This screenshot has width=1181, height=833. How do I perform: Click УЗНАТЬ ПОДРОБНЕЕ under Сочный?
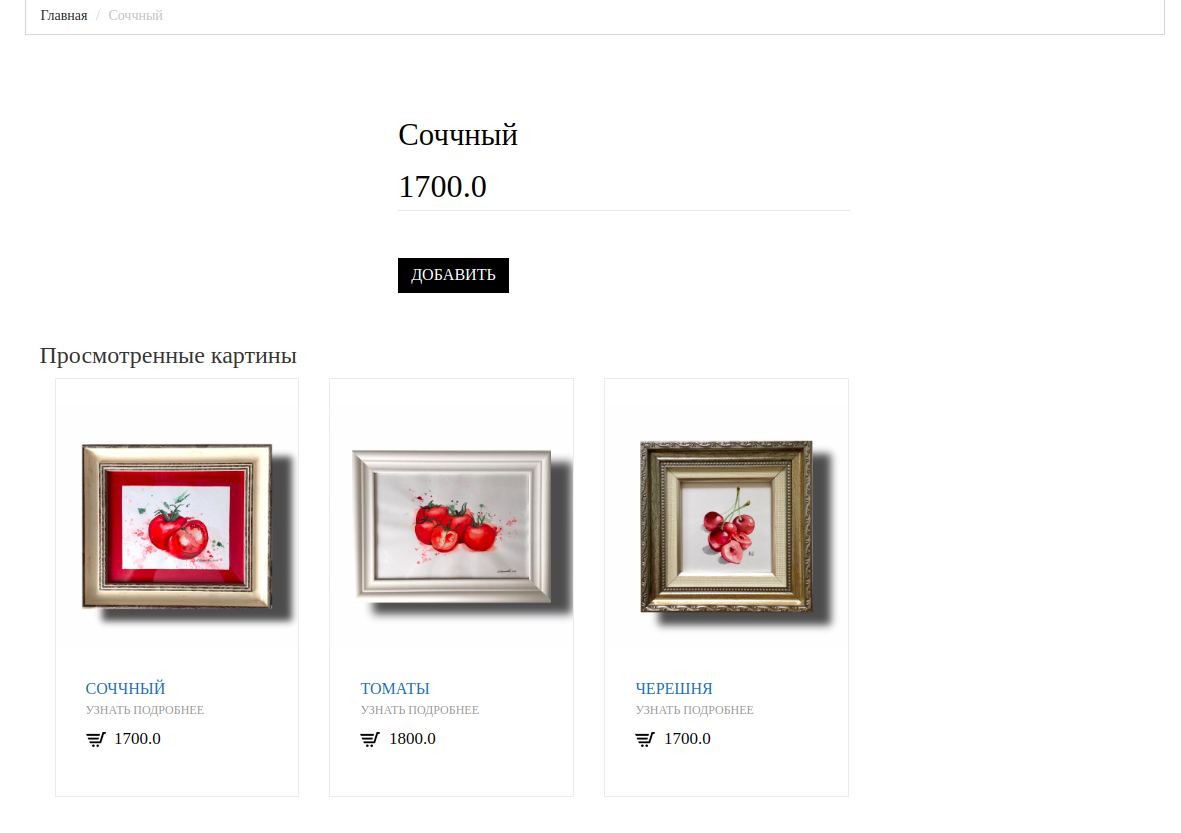tap(145, 710)
